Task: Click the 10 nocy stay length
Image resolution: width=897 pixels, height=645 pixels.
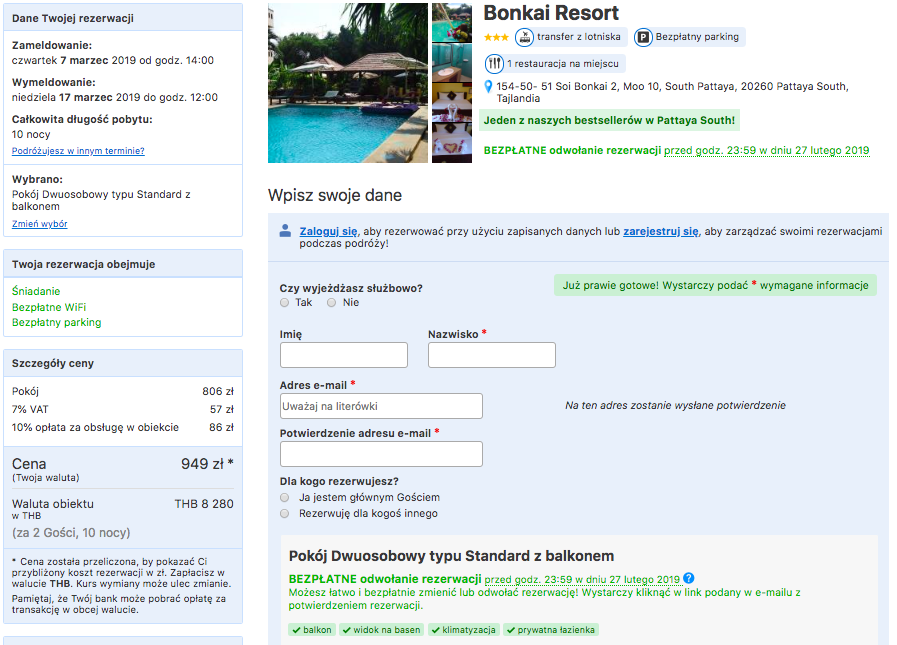Action: click(x=31, y=134)
